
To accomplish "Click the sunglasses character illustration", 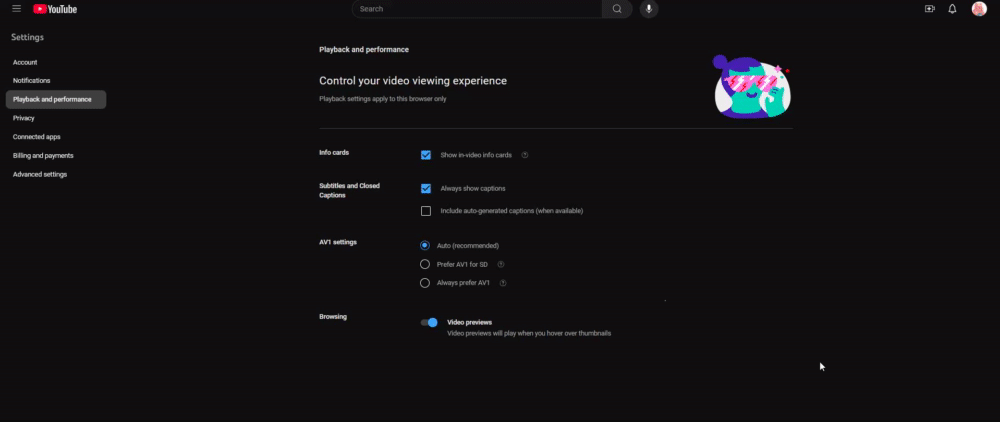I will pyautogui.click(x=752, y=87).
